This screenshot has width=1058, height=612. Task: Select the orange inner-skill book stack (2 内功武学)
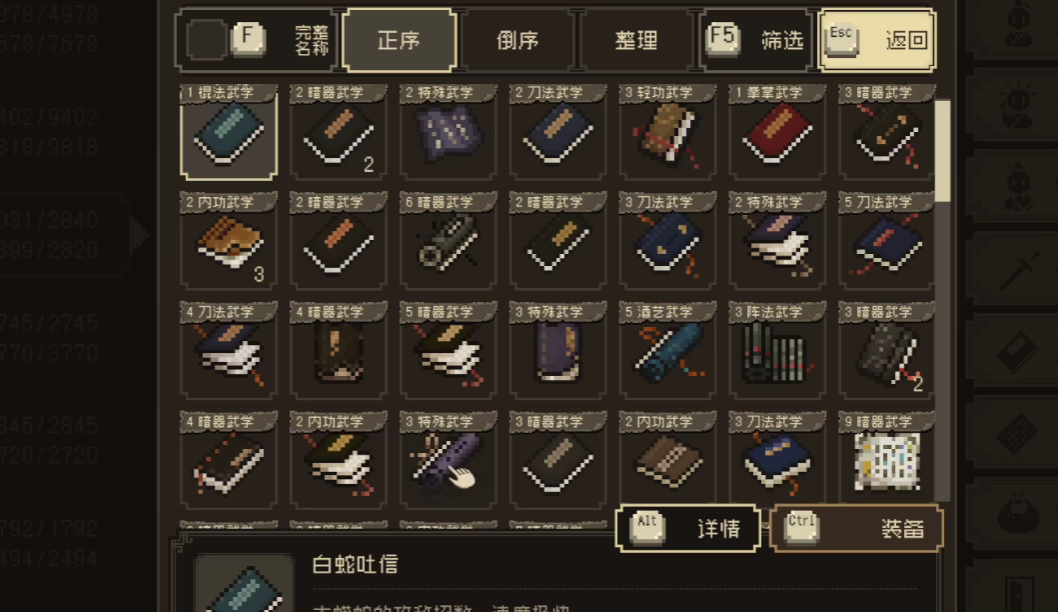(x=229, y=242)
